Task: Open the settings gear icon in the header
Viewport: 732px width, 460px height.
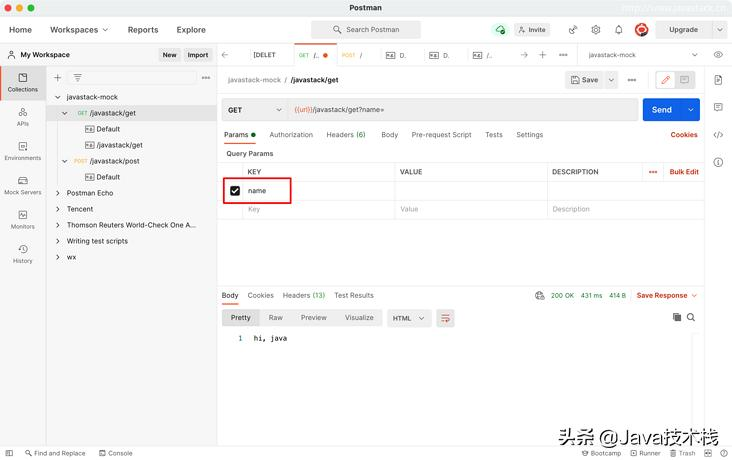Action: (596, 29)
